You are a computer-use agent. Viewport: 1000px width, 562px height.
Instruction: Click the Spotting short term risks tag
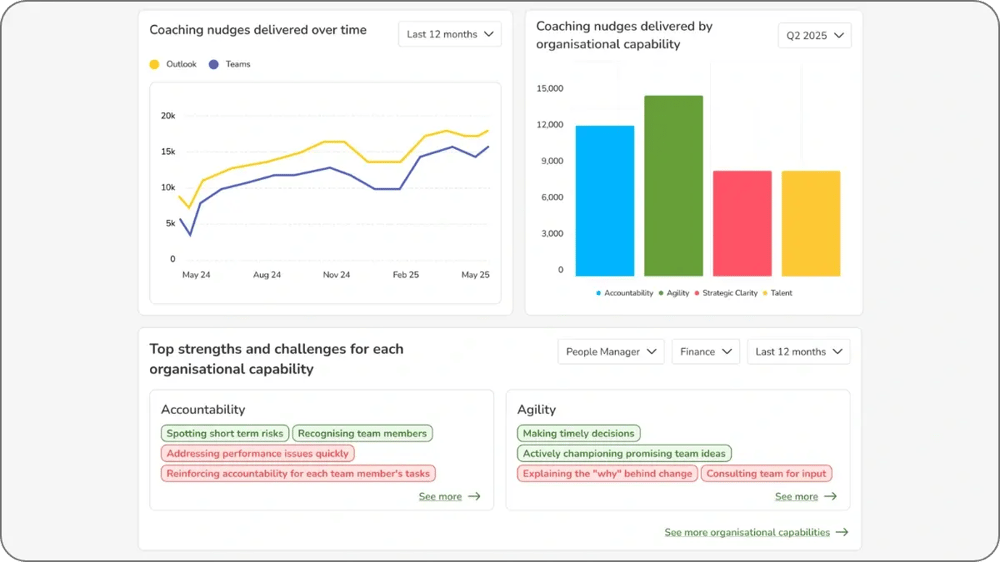(225, 433)
